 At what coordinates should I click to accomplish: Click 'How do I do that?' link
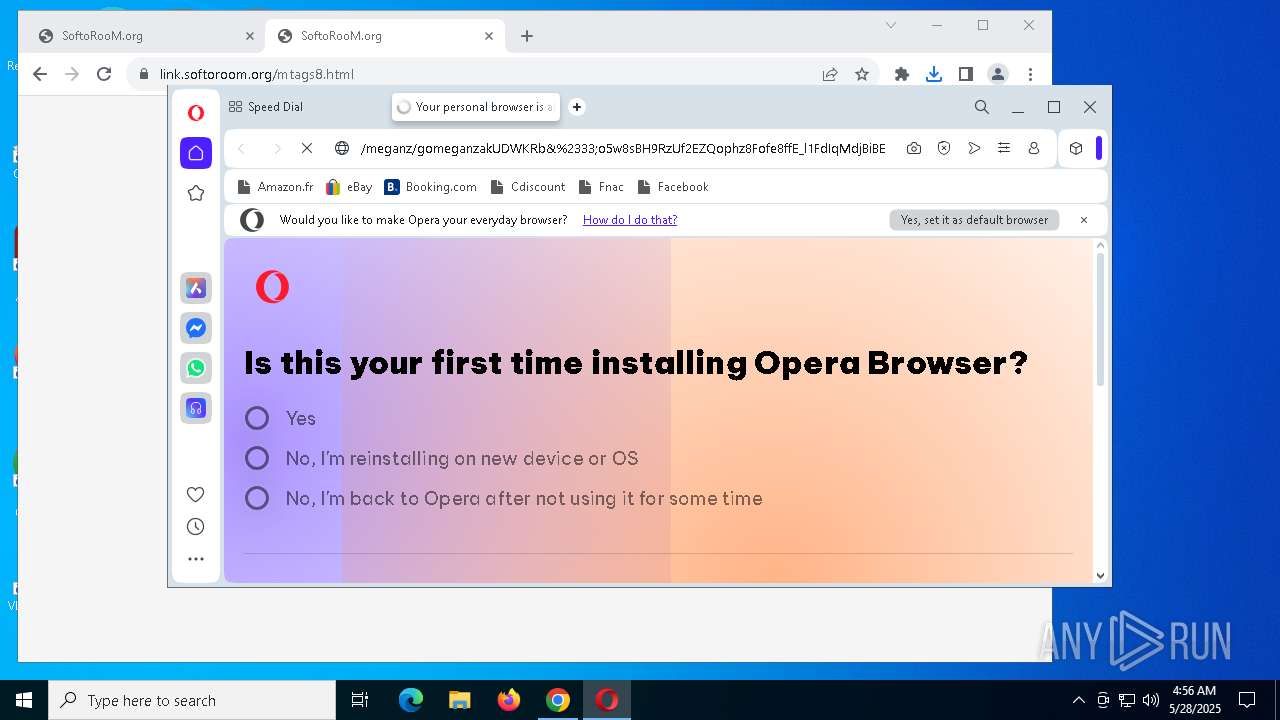coord(630,220)
